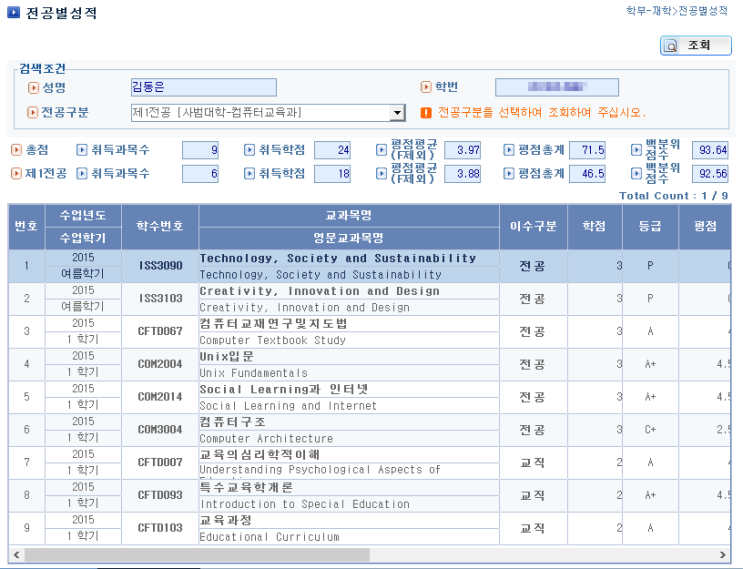Select the ISS3103 Creativity, Innovation and Design row

(x=369, y=299)
